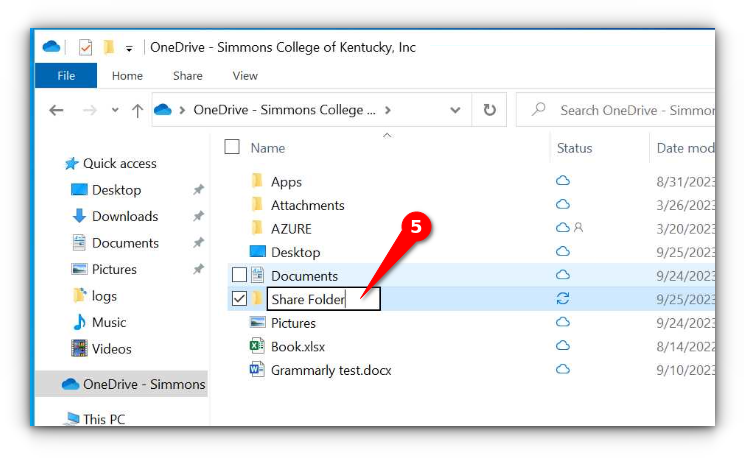Click the Word icon of Grammarly test.docx
Viewport: 745px width, 458px height.
coord(257,369)
